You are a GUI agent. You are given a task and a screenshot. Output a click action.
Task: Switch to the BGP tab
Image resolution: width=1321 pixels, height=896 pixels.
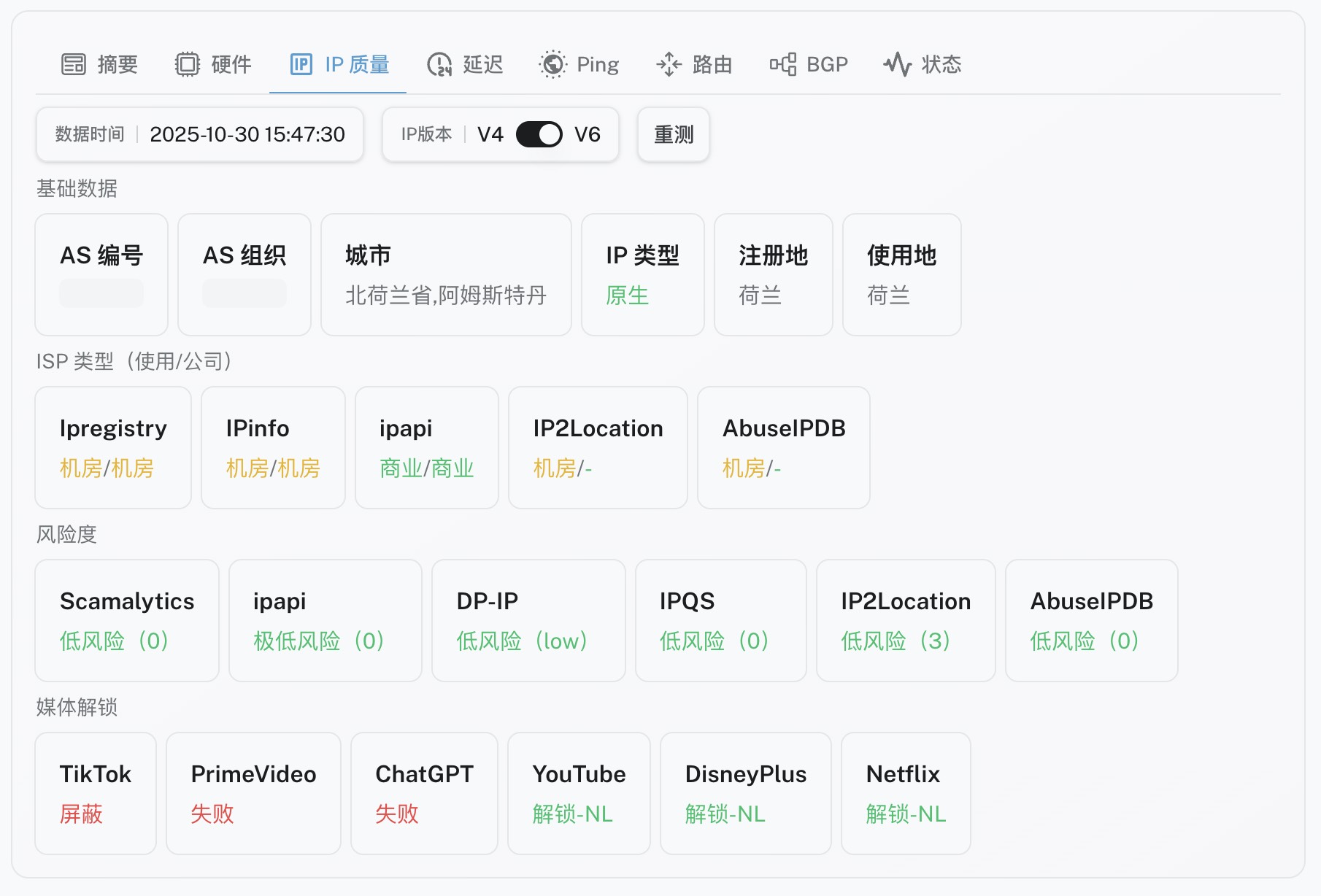click(826, 64)
